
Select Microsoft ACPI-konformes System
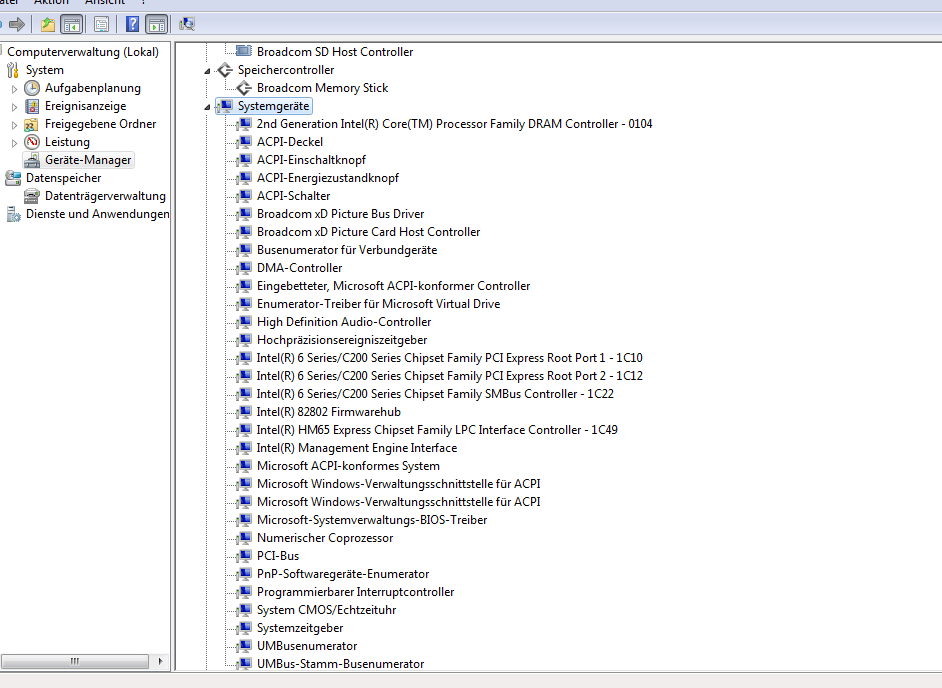coord(348,466)
